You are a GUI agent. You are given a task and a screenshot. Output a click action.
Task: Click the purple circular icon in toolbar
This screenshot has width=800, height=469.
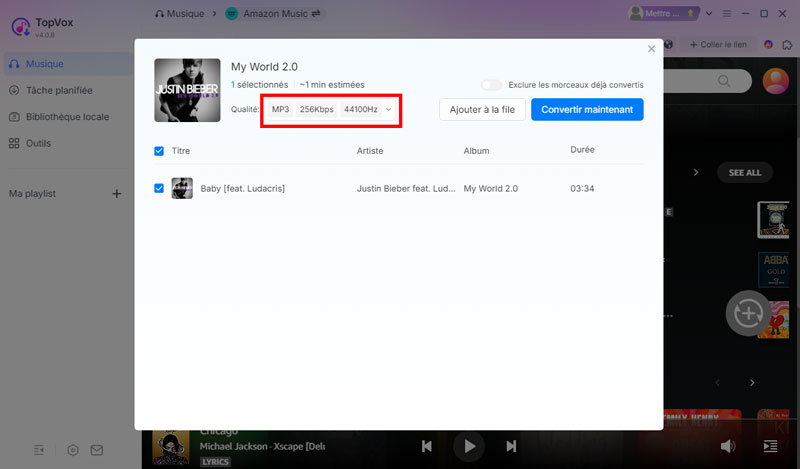tap(768, 44)
